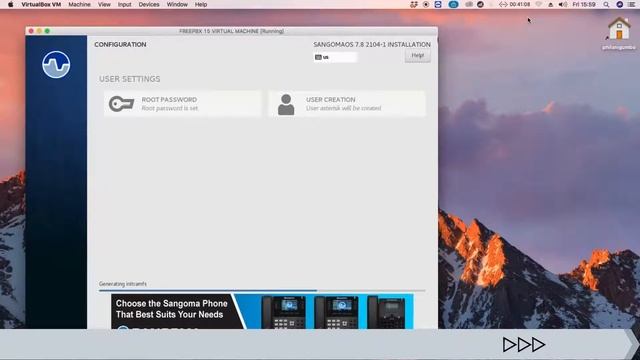Viewport: 640px width, 360px height.
Task: Click the 'Generating initramfs' status text
Action: tap(123, 284)
